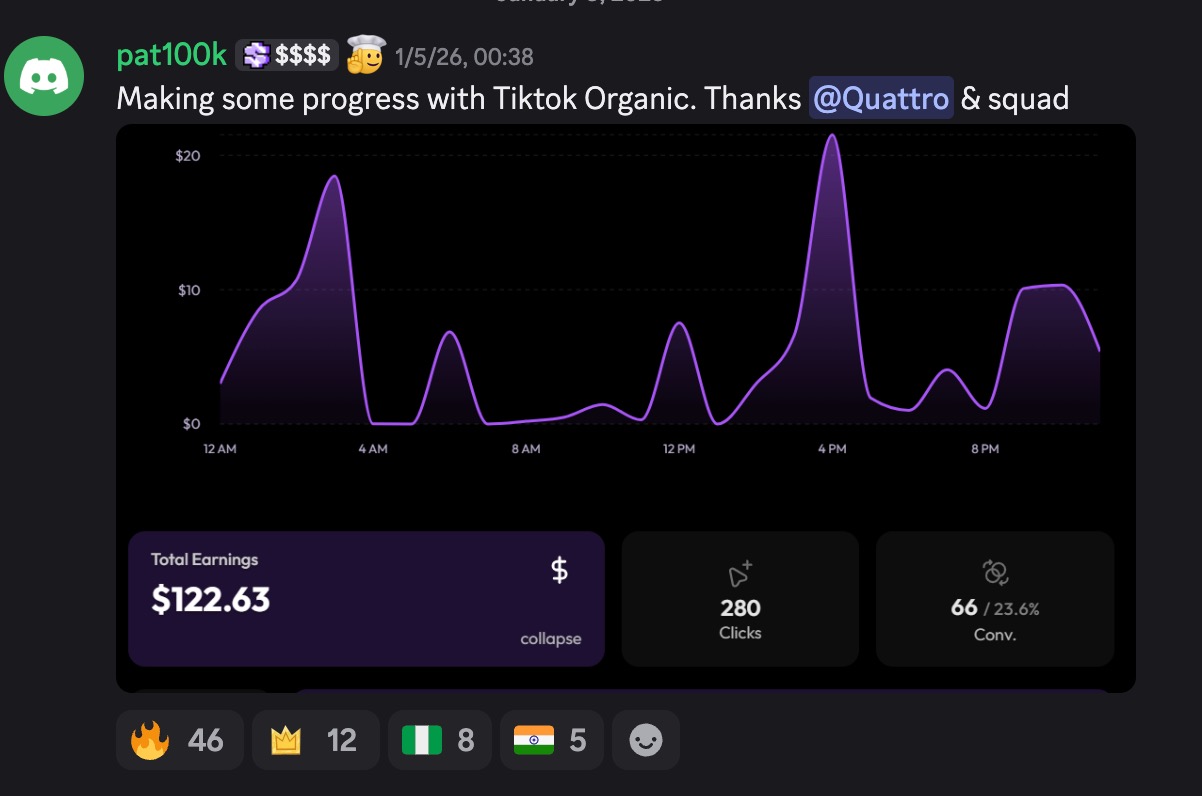Click the chart's highest peak near 4 PM

[x=831, y=136]
